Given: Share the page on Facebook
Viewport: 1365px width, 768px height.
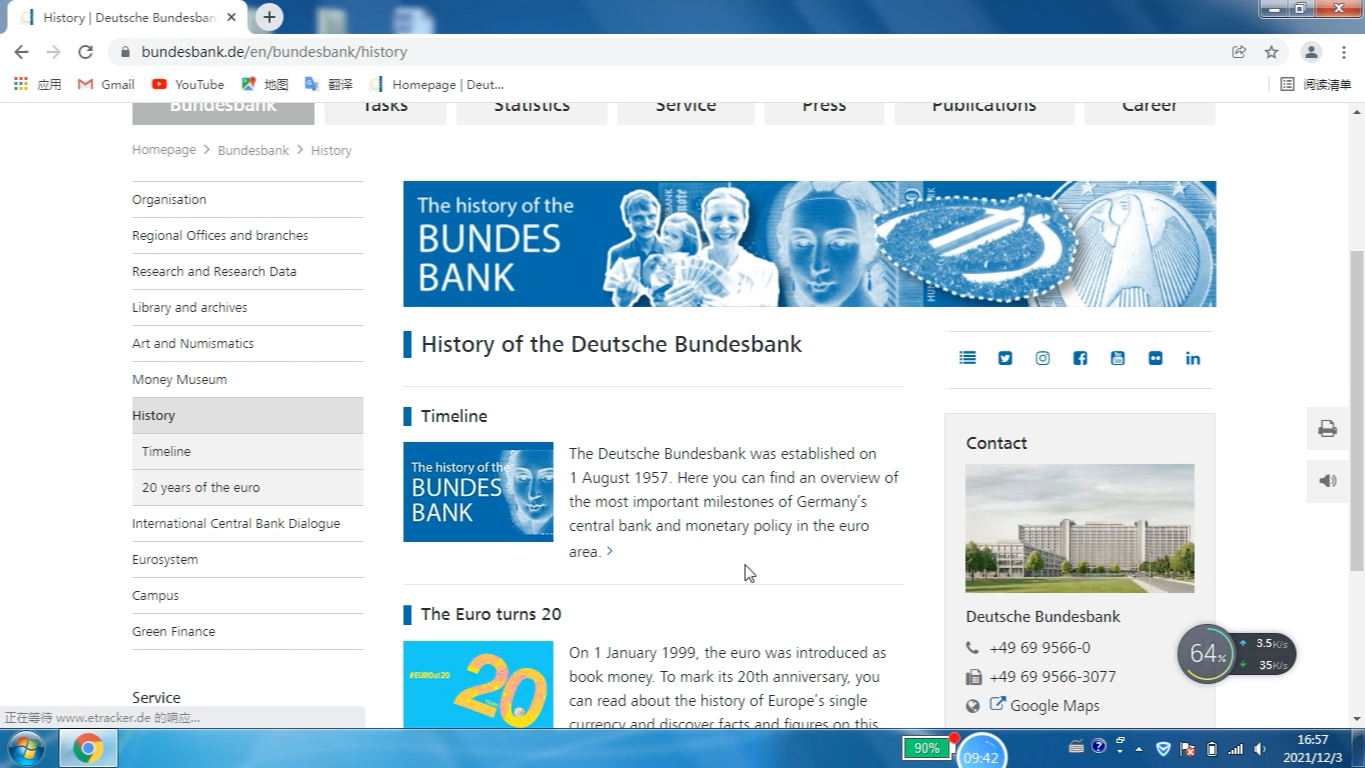Looking at the screenshot, I should coord(1080,358).
